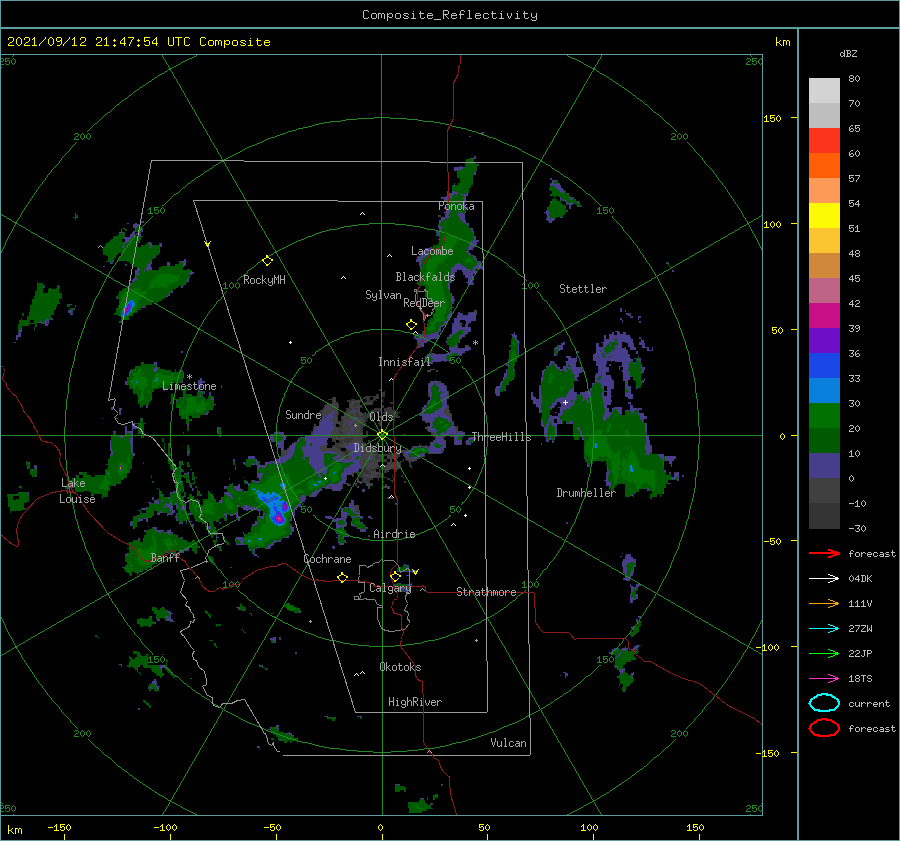Click the cyan current ellipse in legend
The image size is (900, 841).
(824, 703)
